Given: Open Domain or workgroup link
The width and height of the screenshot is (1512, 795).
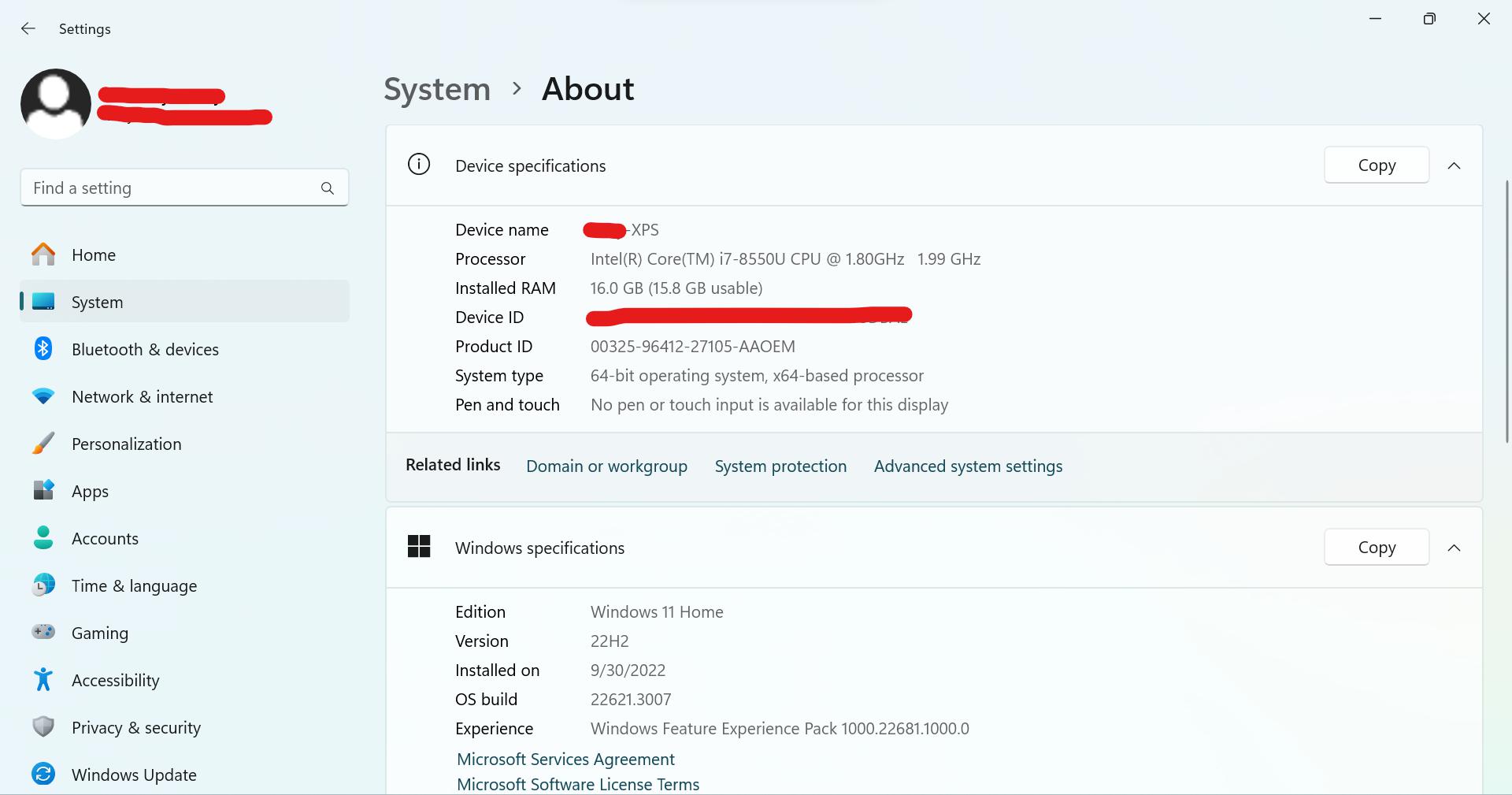Looking at the screenshot, I should point(606,466).
